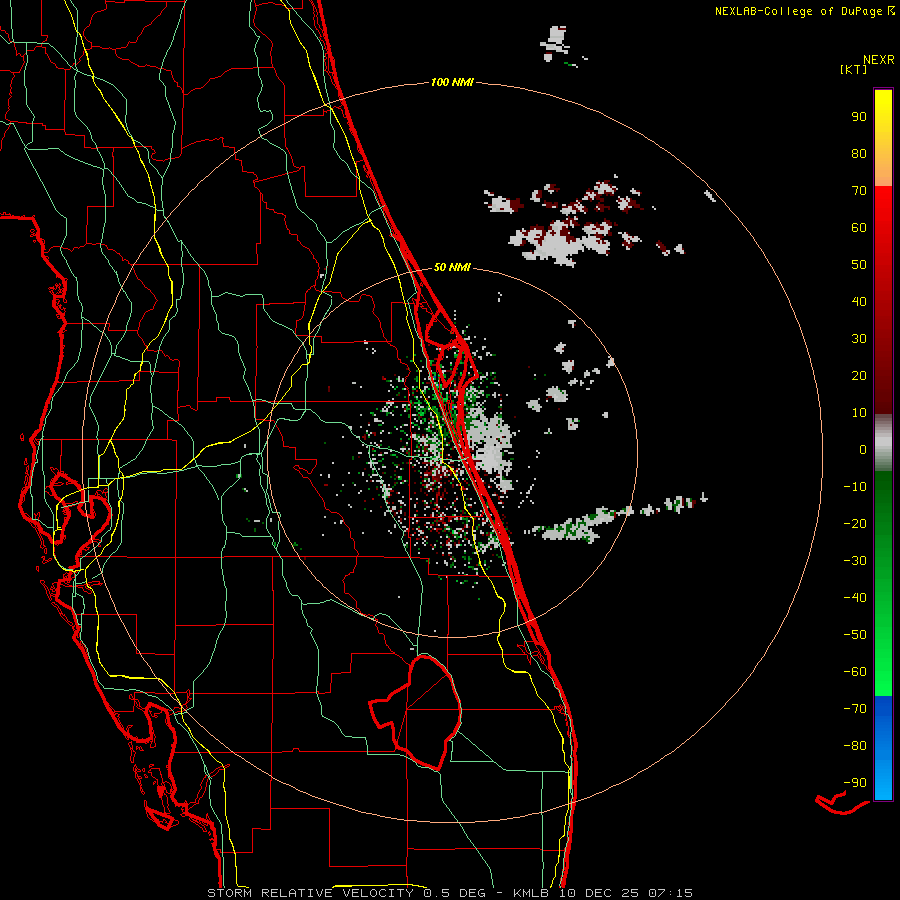Click the 10 value on the velocity scale

859,413
